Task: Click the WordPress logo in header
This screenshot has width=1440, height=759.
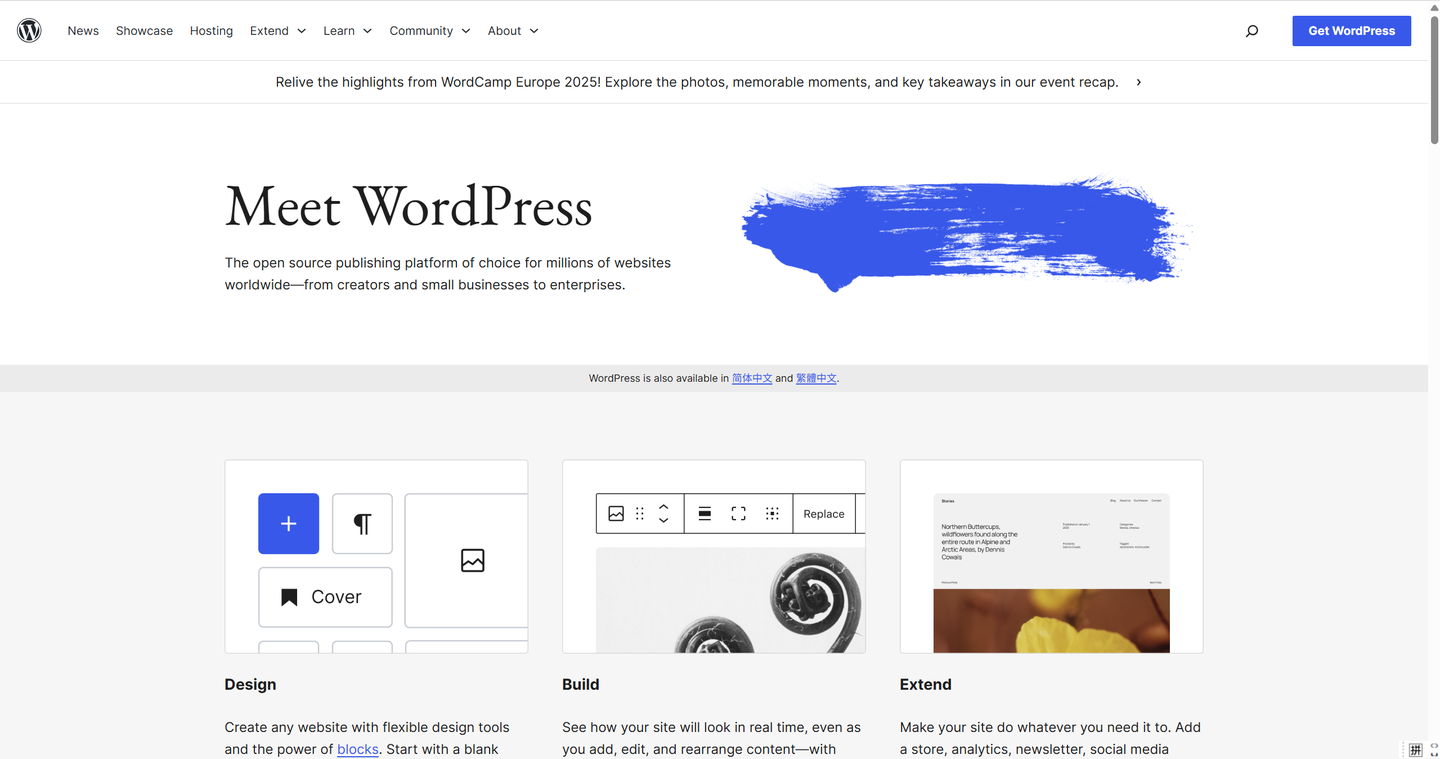Action: click(x=29, y=31)
